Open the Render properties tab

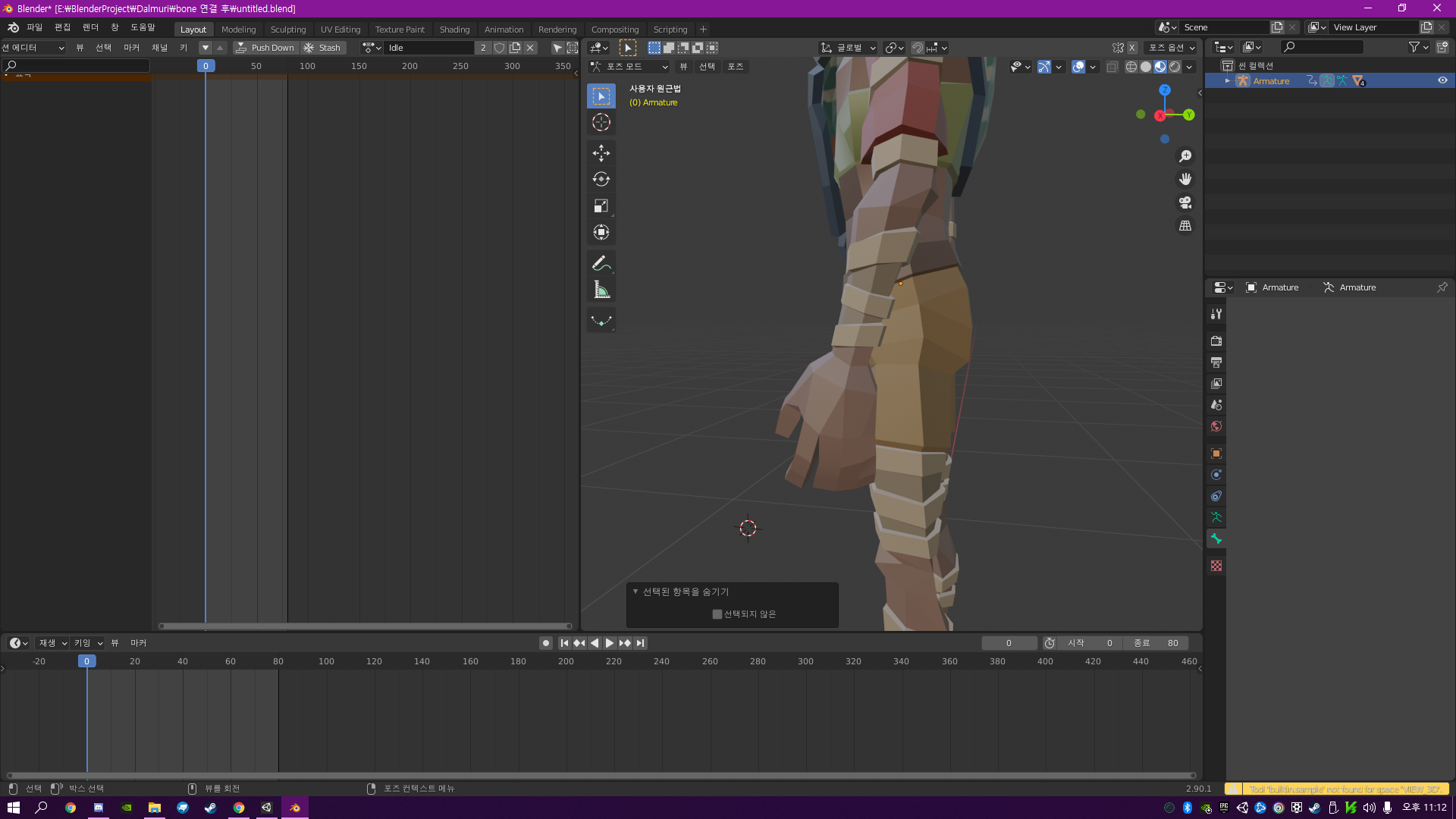(x=1216, y=341)
